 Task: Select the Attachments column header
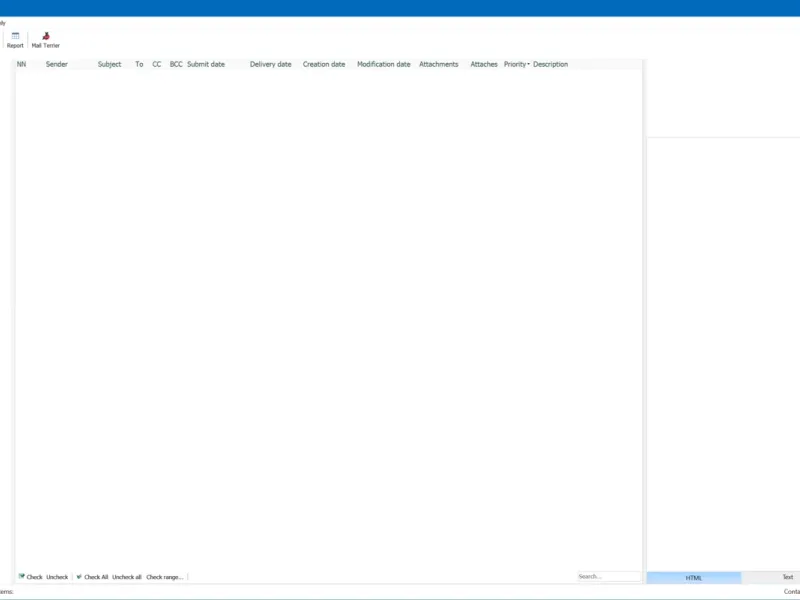pos(439,64)
